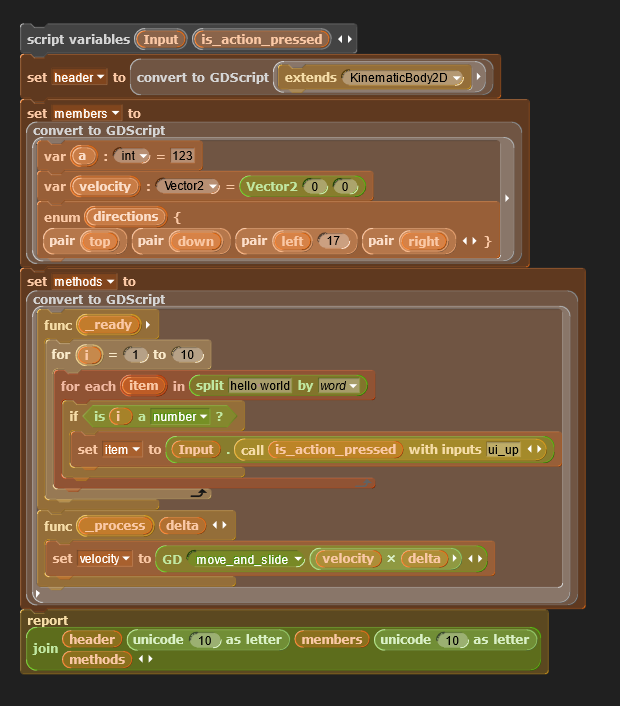Click arrows at end of GD move_and_slide block
Image resolution: width=620 pixels, height=706 pixels.
475,558
